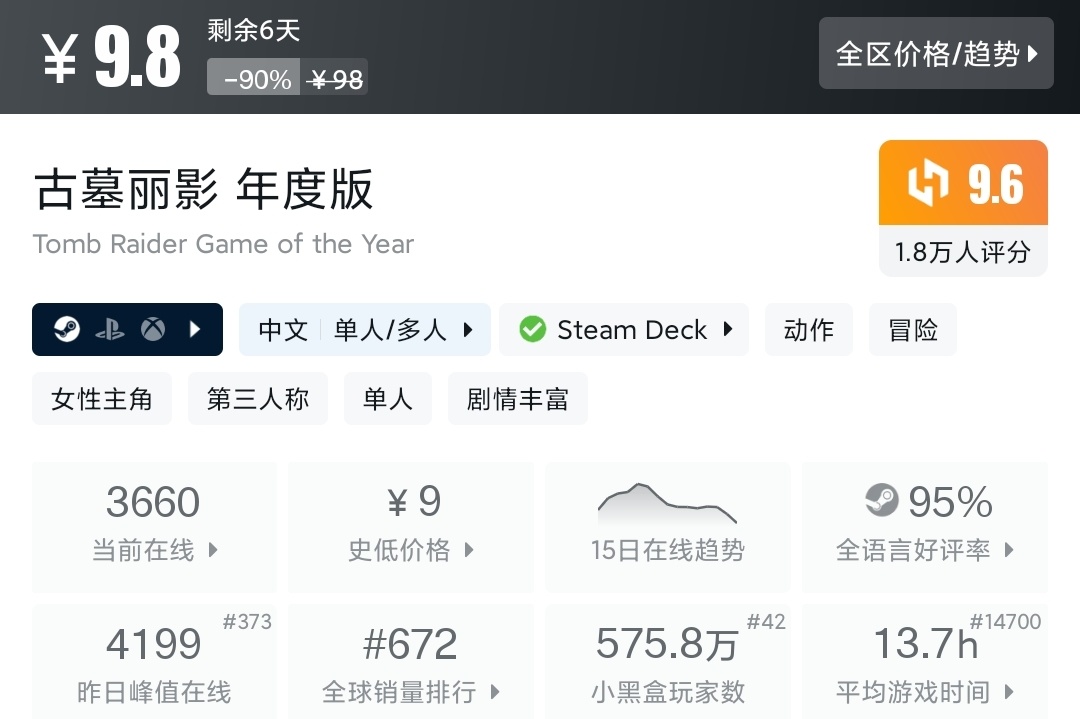Click the Xbox platform icon

[153, 329]
